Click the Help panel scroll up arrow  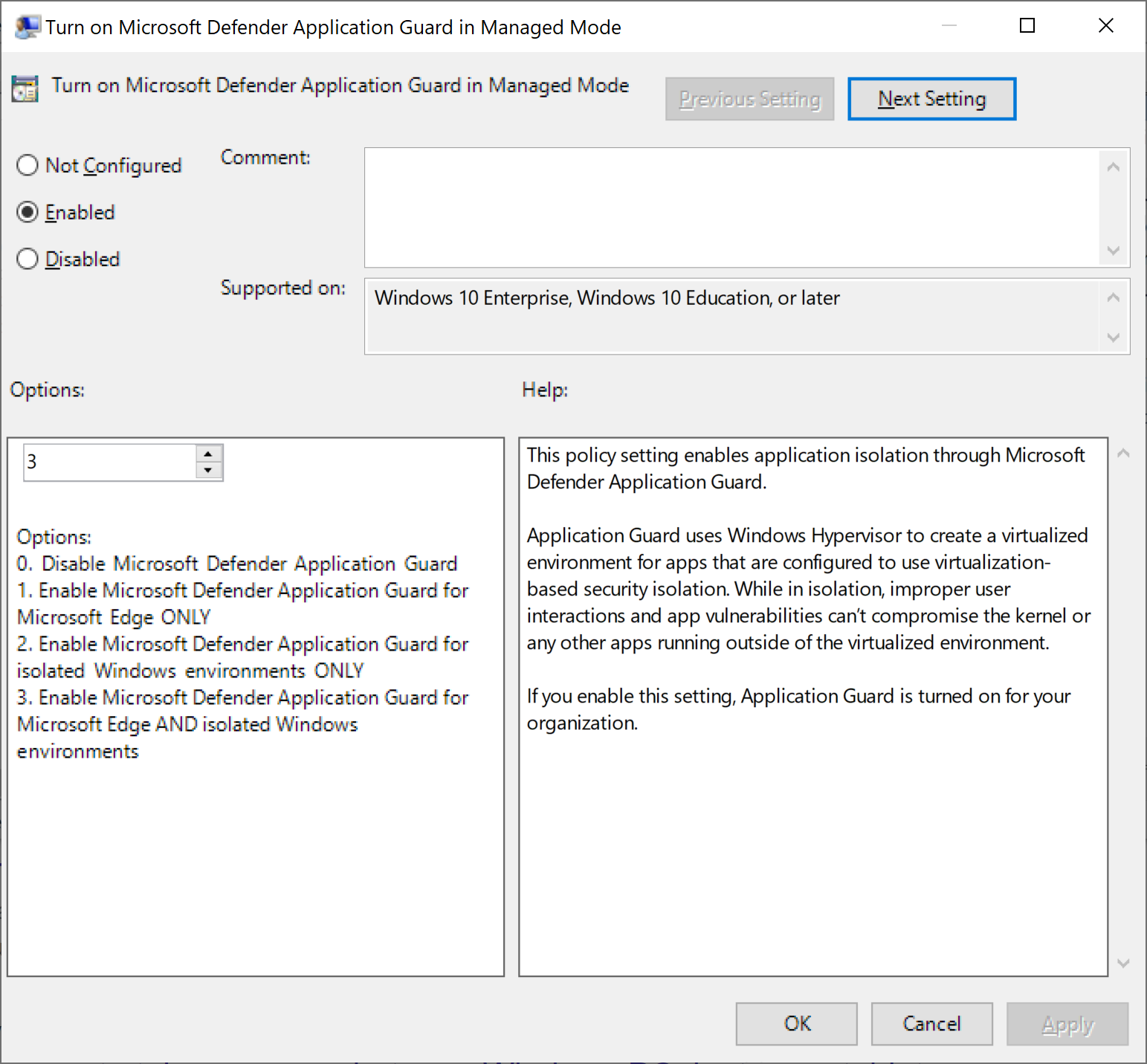coord(1123,452)
